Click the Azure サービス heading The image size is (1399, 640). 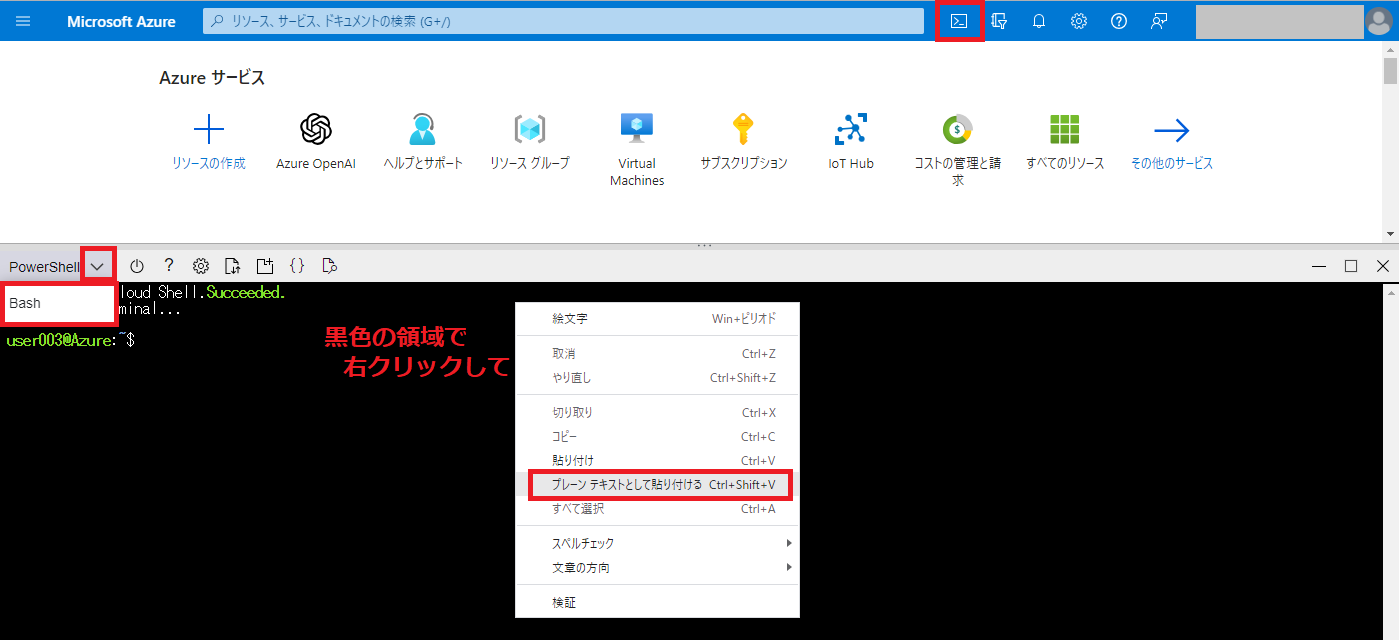tap(212, 78)
